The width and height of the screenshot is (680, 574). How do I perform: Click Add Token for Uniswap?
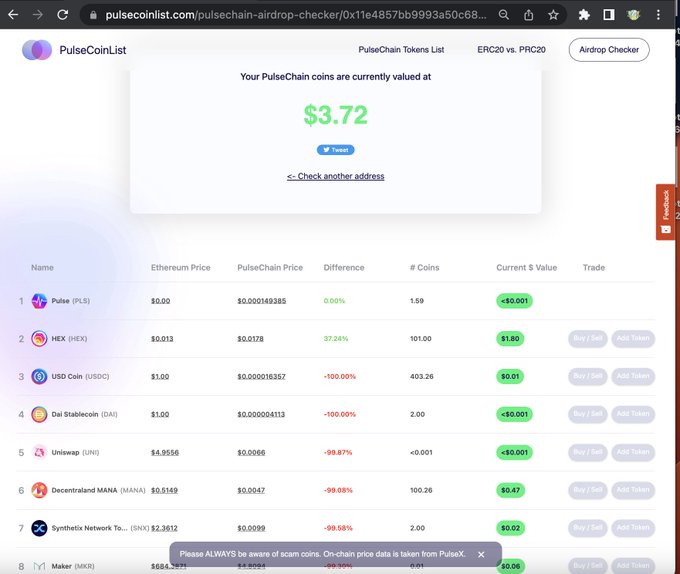coord(633,452)
